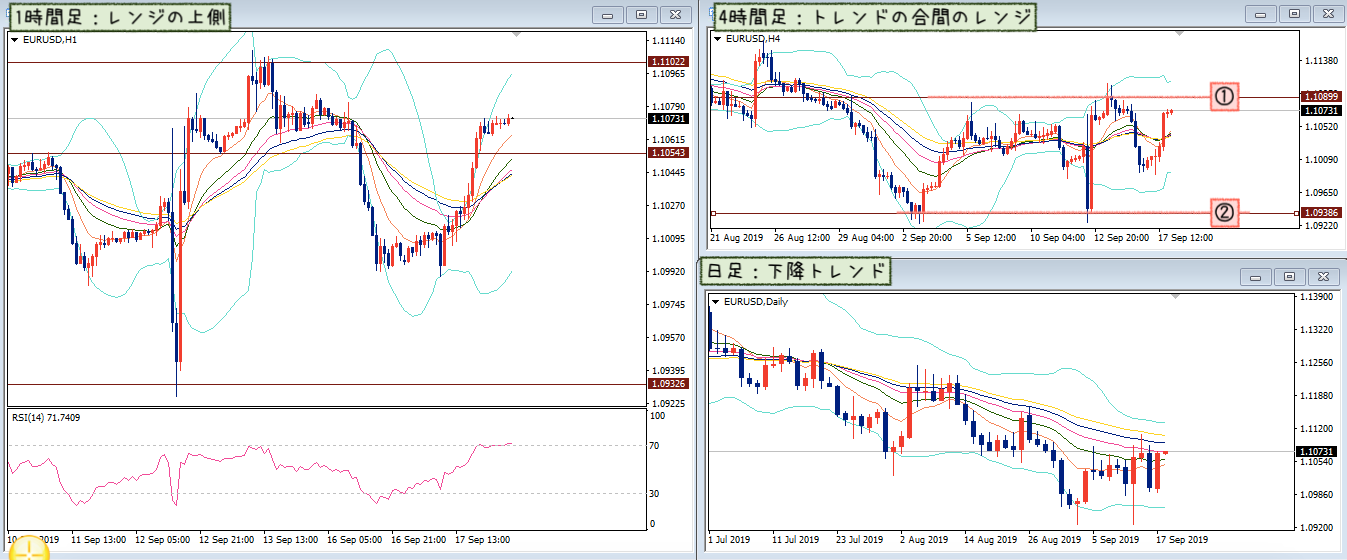
Task: Click the EURUSD,Daily chart title text
Action: coord(755,302)
